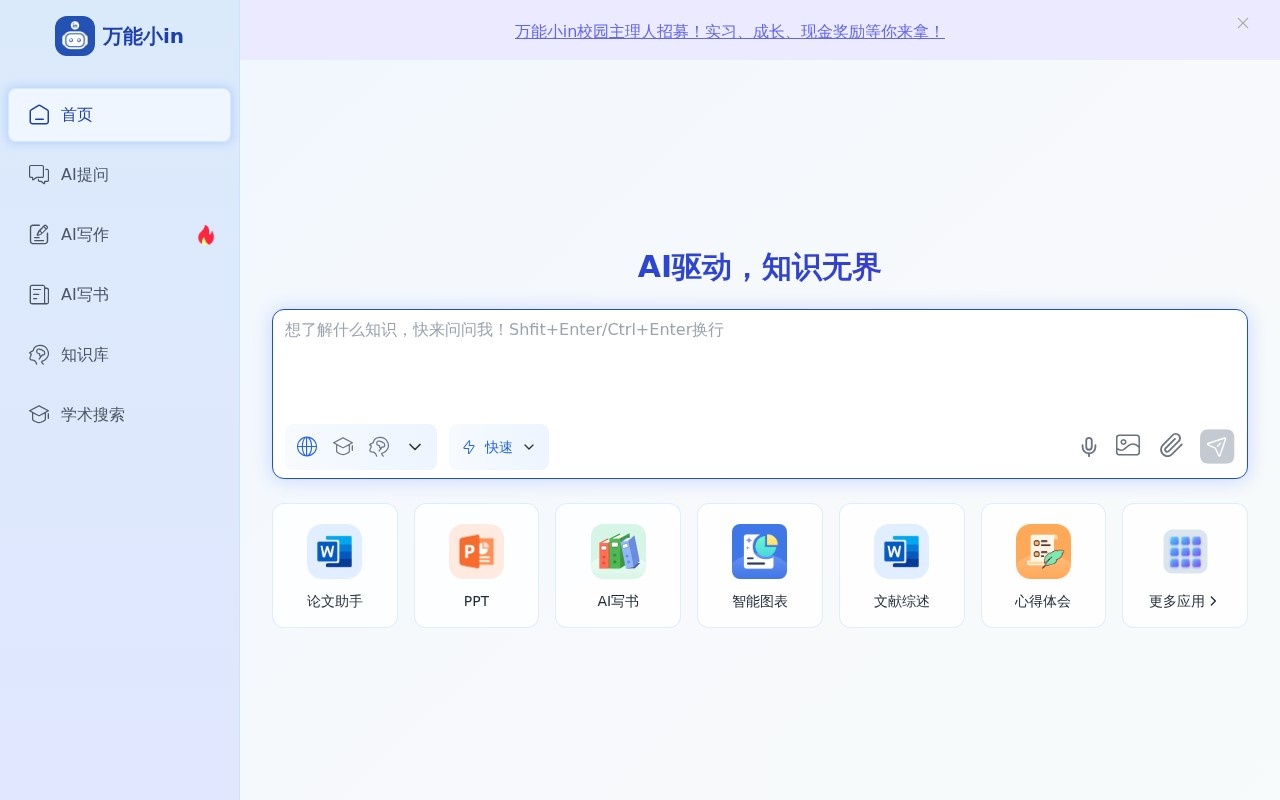1280x800 pixels.
Task: Open the AI提问 menu item
Action: coord(119,175)
